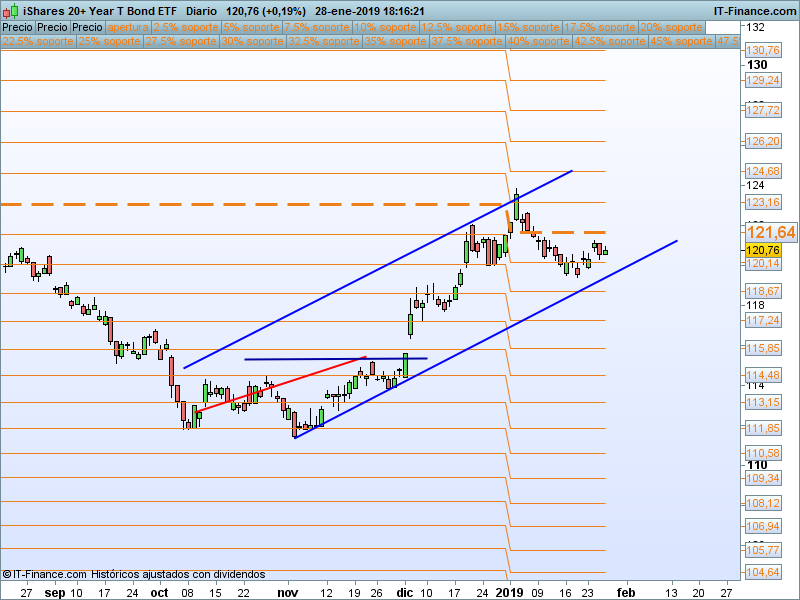Select the apertura indicator label
This screenshot has width=800, height=600.
coord(128,27)
